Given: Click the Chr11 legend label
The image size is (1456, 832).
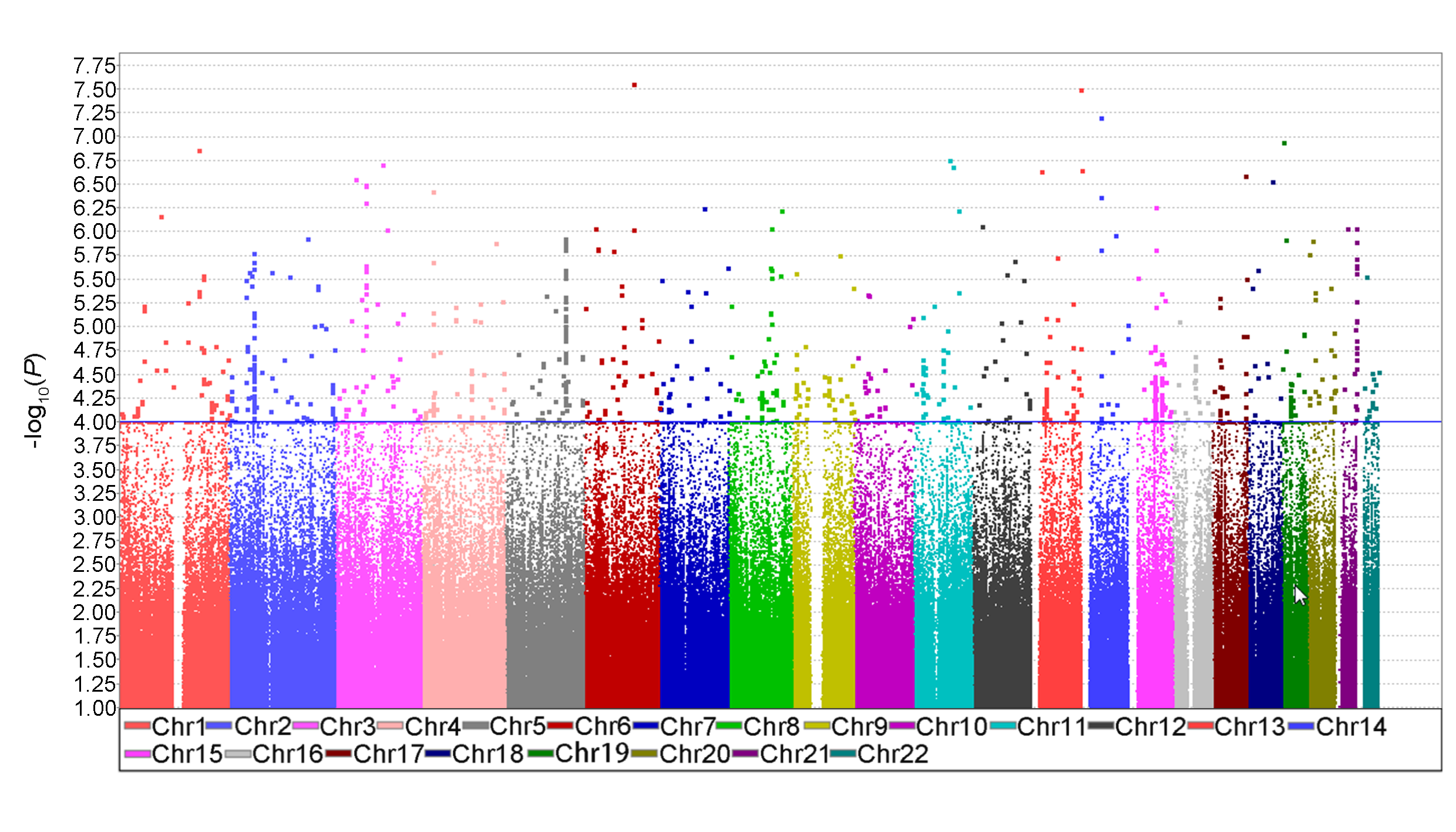Looking at the screenshot, I should 1051,727.
